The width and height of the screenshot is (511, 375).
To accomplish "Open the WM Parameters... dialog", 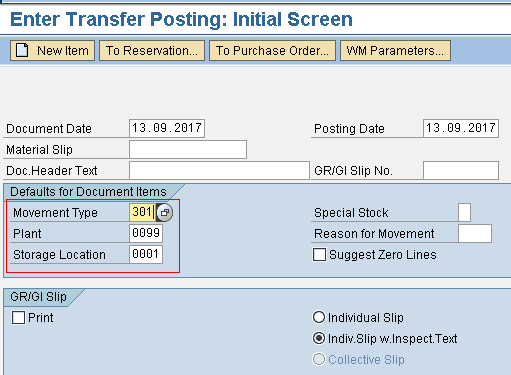I will [x=395, y=51].
